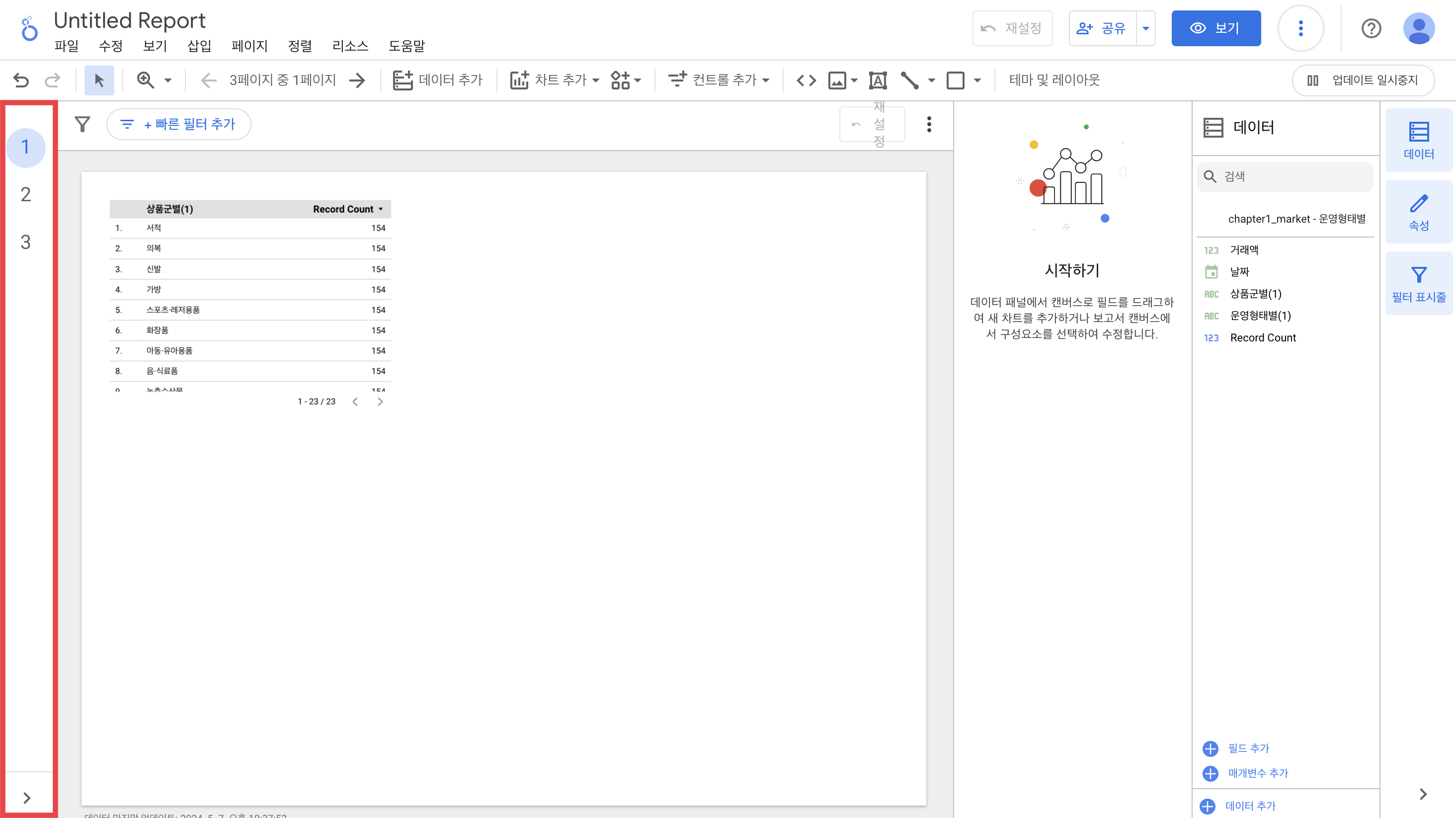Open the 속성 properties panel tab
The height and width of the screenshot is (818, 1456).
[x=1418, y=212]
